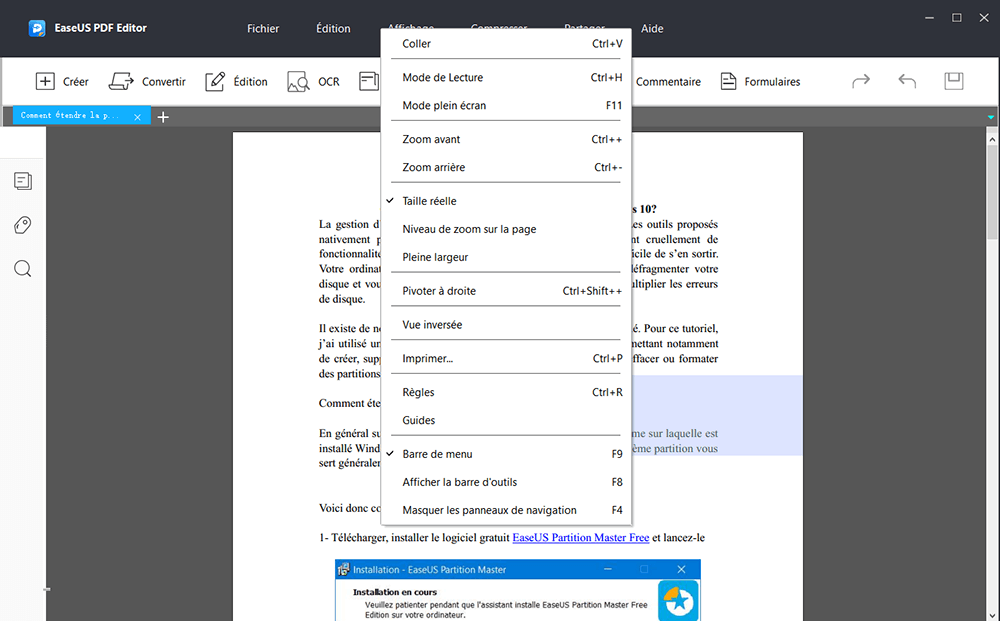Click the save floppy disk icon
The width and height of the screenshot is (1000, 621).
953,81
